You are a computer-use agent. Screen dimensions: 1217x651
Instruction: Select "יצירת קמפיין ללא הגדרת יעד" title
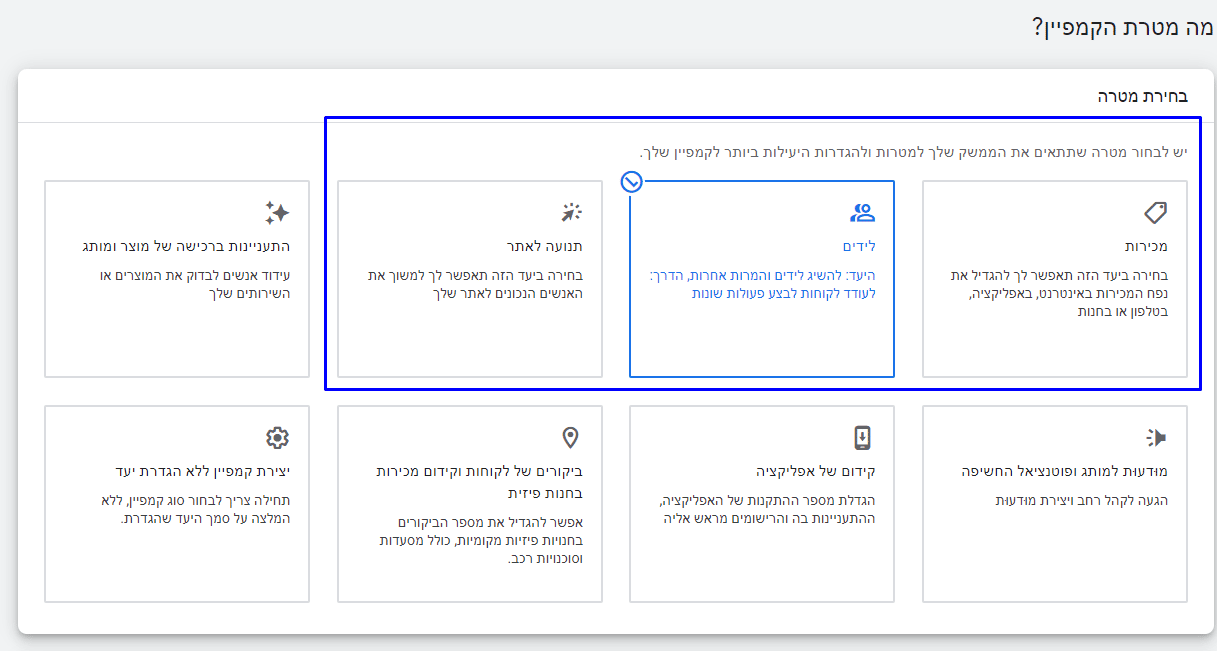click(202, 471)
